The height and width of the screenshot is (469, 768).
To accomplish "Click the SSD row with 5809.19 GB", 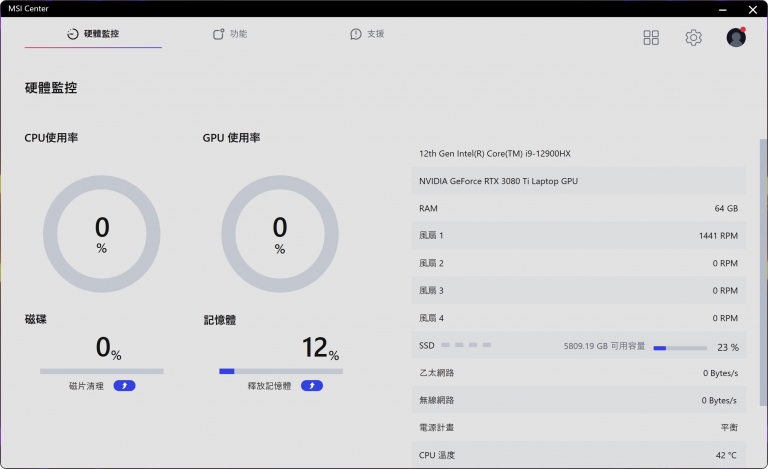I will point(579,346).
